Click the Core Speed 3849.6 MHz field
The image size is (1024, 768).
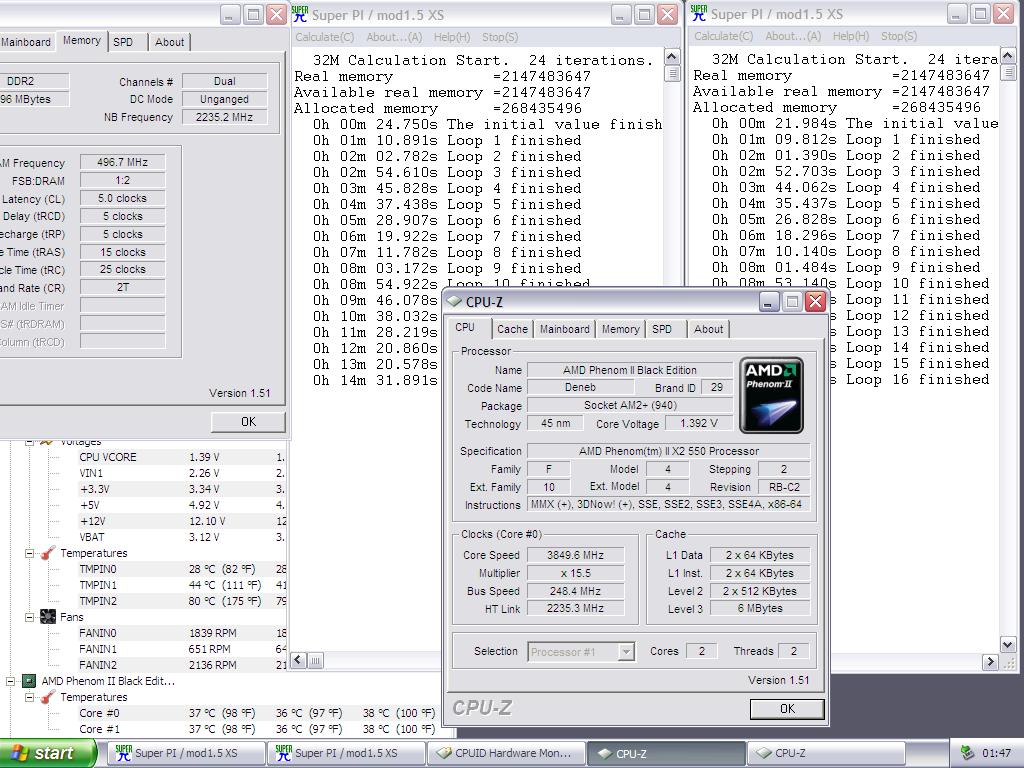(x=575, y=555)
